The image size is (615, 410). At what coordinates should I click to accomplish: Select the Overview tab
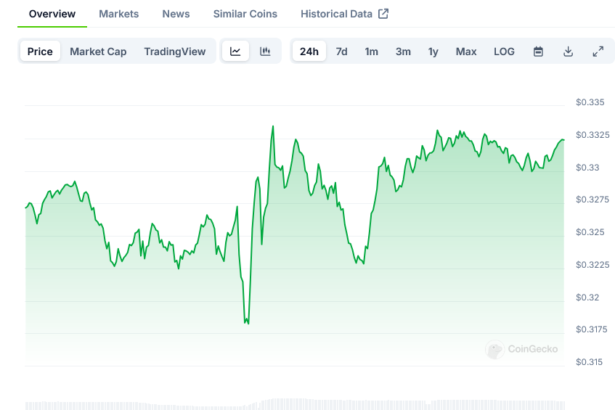pyautogui.click(x=52, y=14)
